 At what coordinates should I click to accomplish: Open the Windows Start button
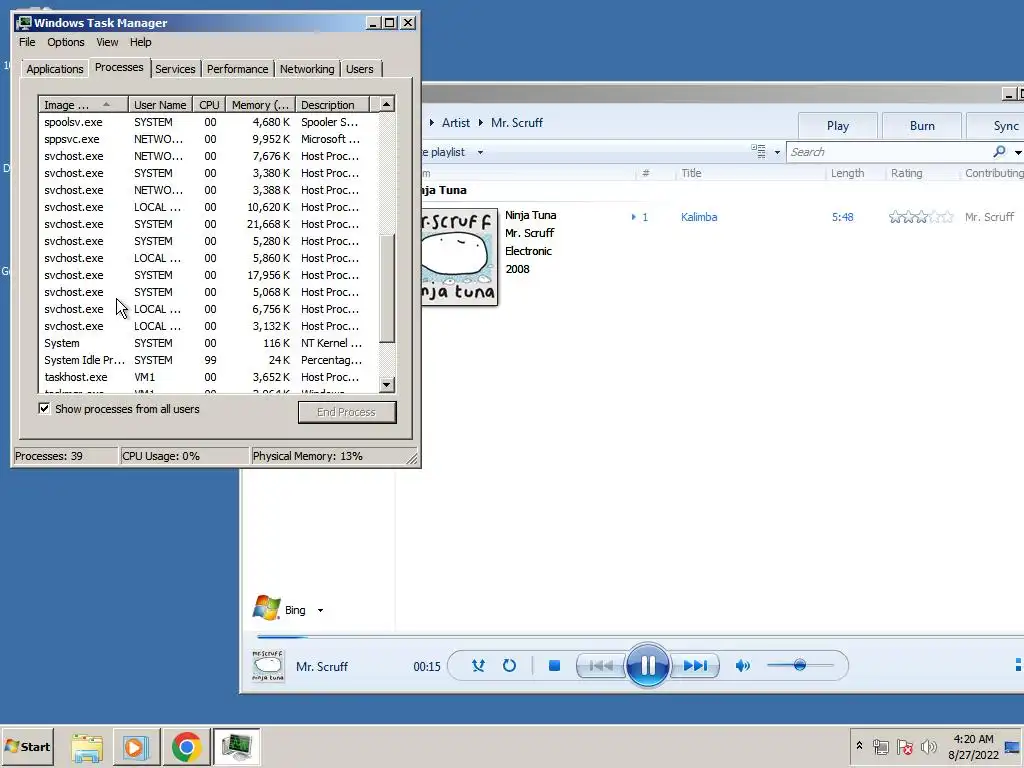(27, 746)
